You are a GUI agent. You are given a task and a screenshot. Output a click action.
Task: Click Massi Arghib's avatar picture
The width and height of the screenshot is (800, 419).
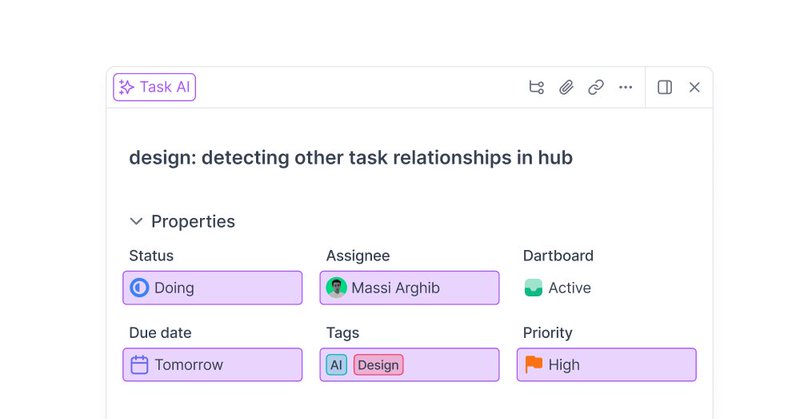[x=336, y=288]
